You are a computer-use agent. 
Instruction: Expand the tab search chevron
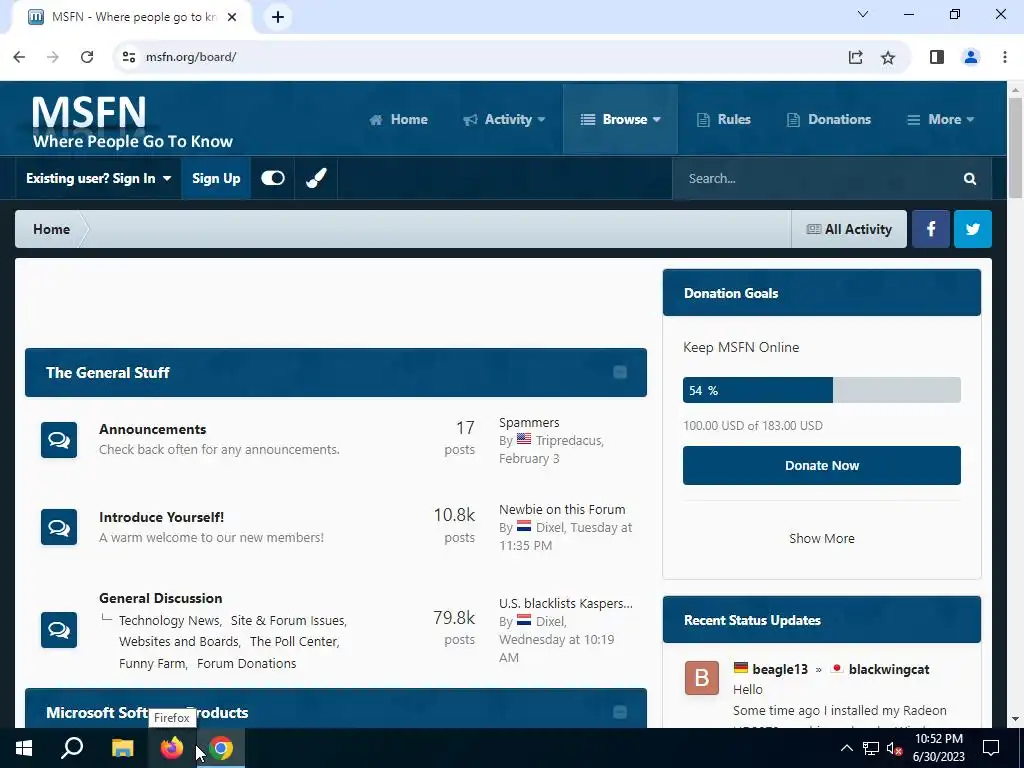pyautogui.click(x=863, y=14)
